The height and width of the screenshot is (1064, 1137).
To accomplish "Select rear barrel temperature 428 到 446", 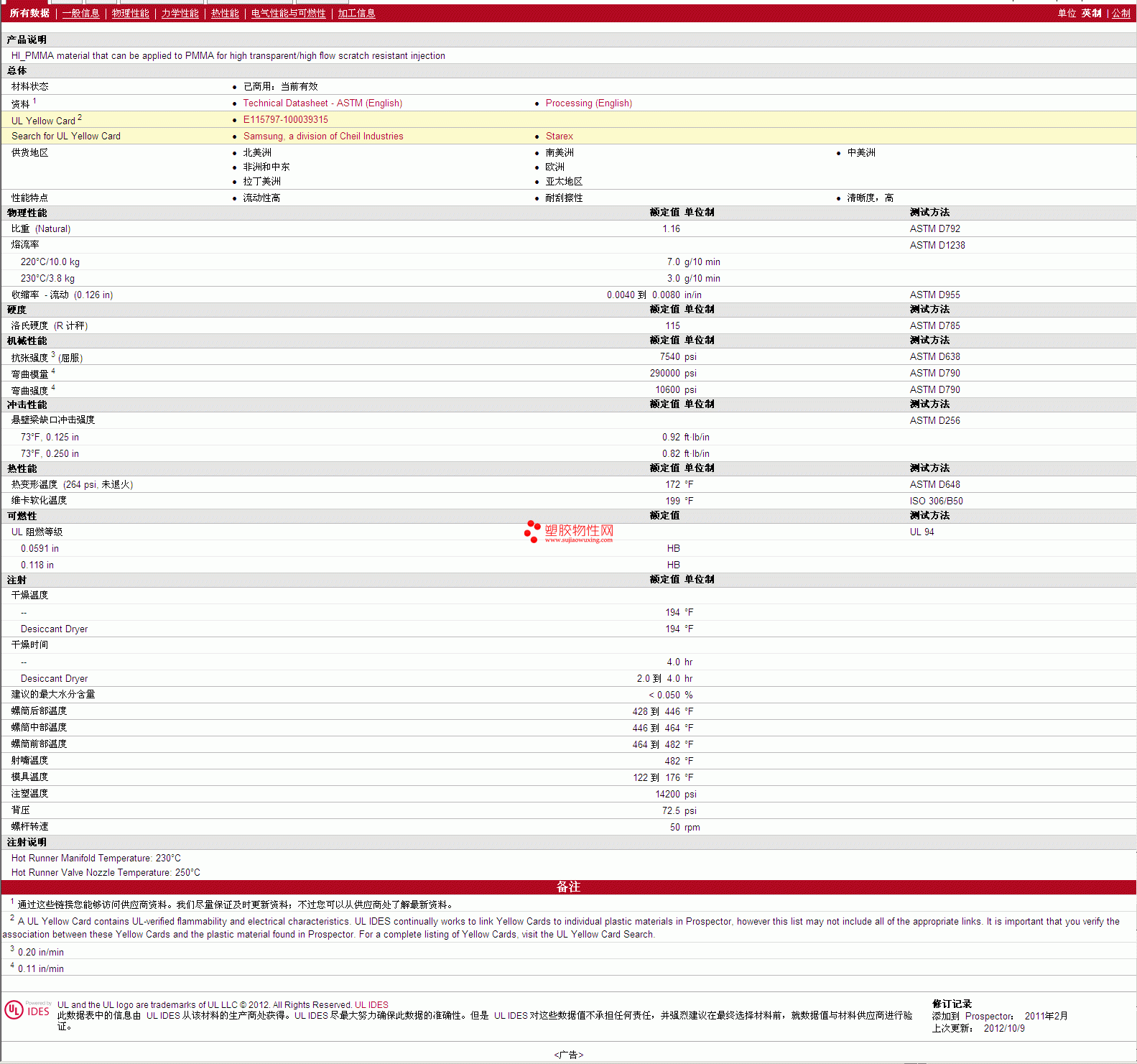I will pyautogui.click(x=656, y=711).
